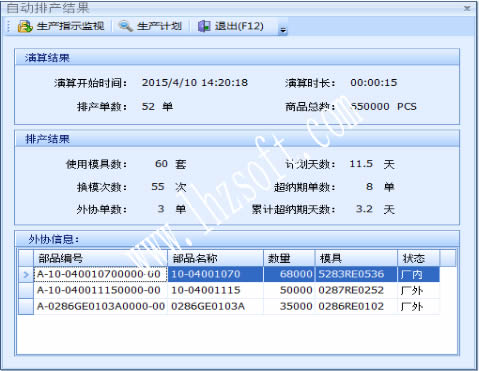This screenshot has height=371, width=479.
Task: Open the toolbar overflow dropdown arrow
Action: click(x=283, y=30)
